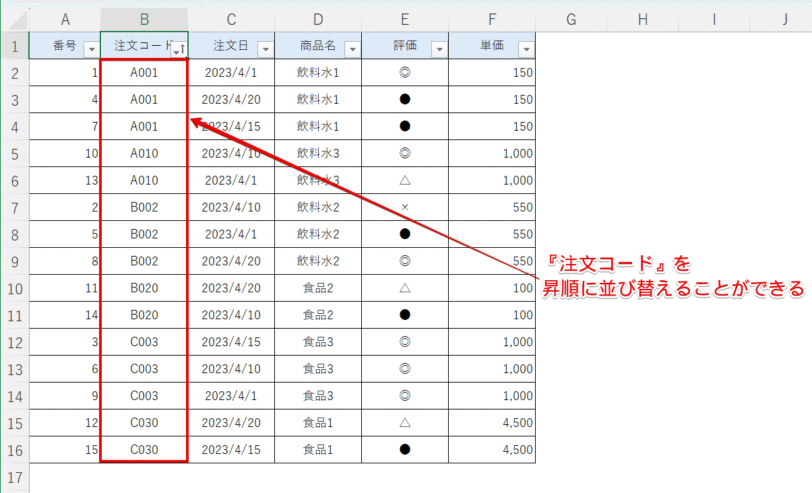Select row 16 header
The height and width of the screenshot is (493, 812).
(15, 450)
